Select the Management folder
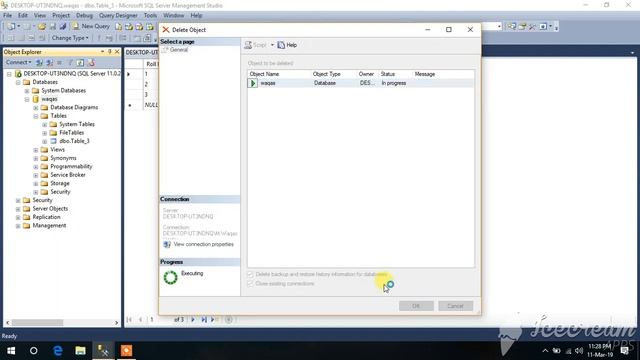 49,226
